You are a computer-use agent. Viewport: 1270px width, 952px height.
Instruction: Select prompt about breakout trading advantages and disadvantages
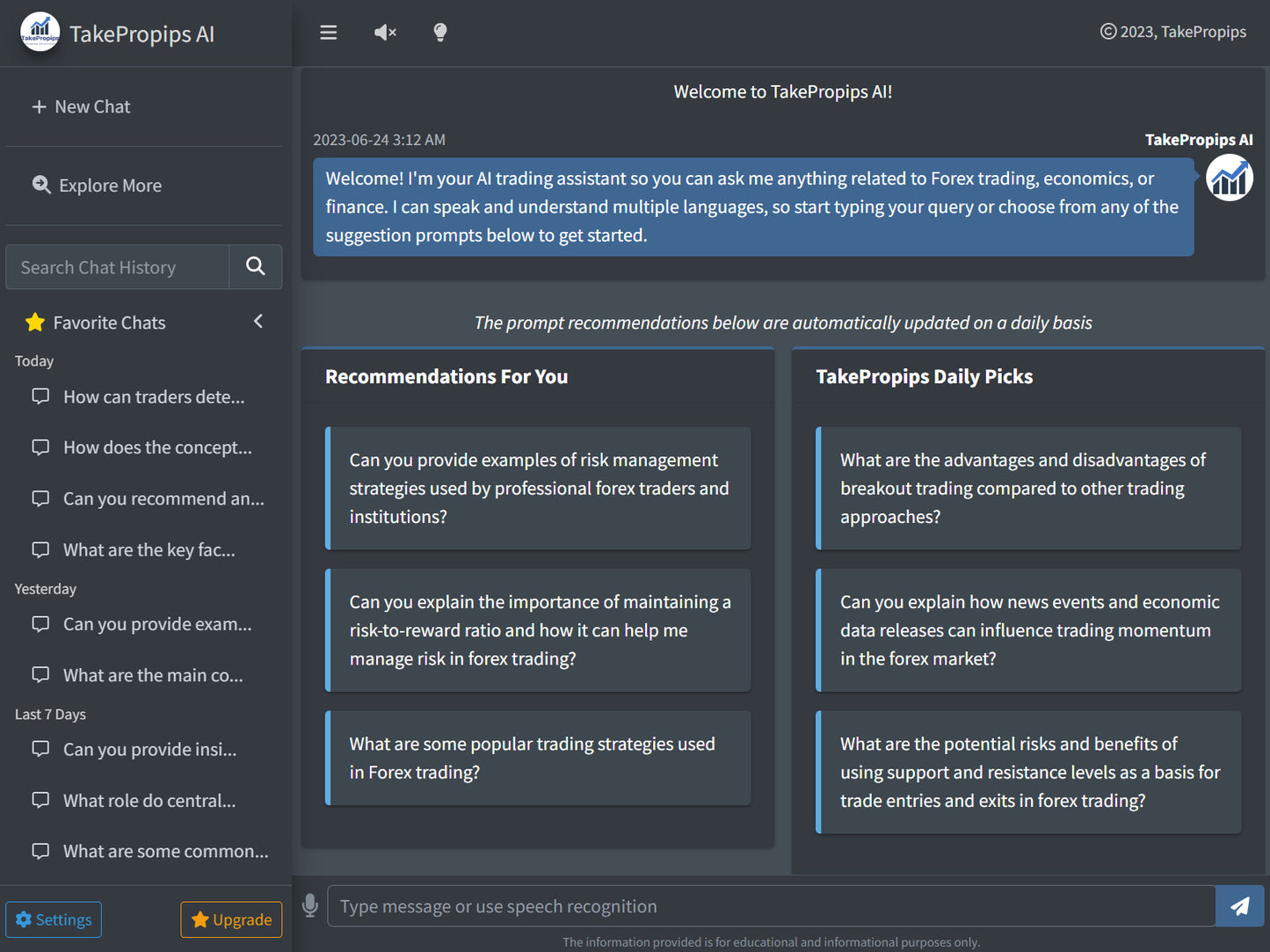point(1028,489)
